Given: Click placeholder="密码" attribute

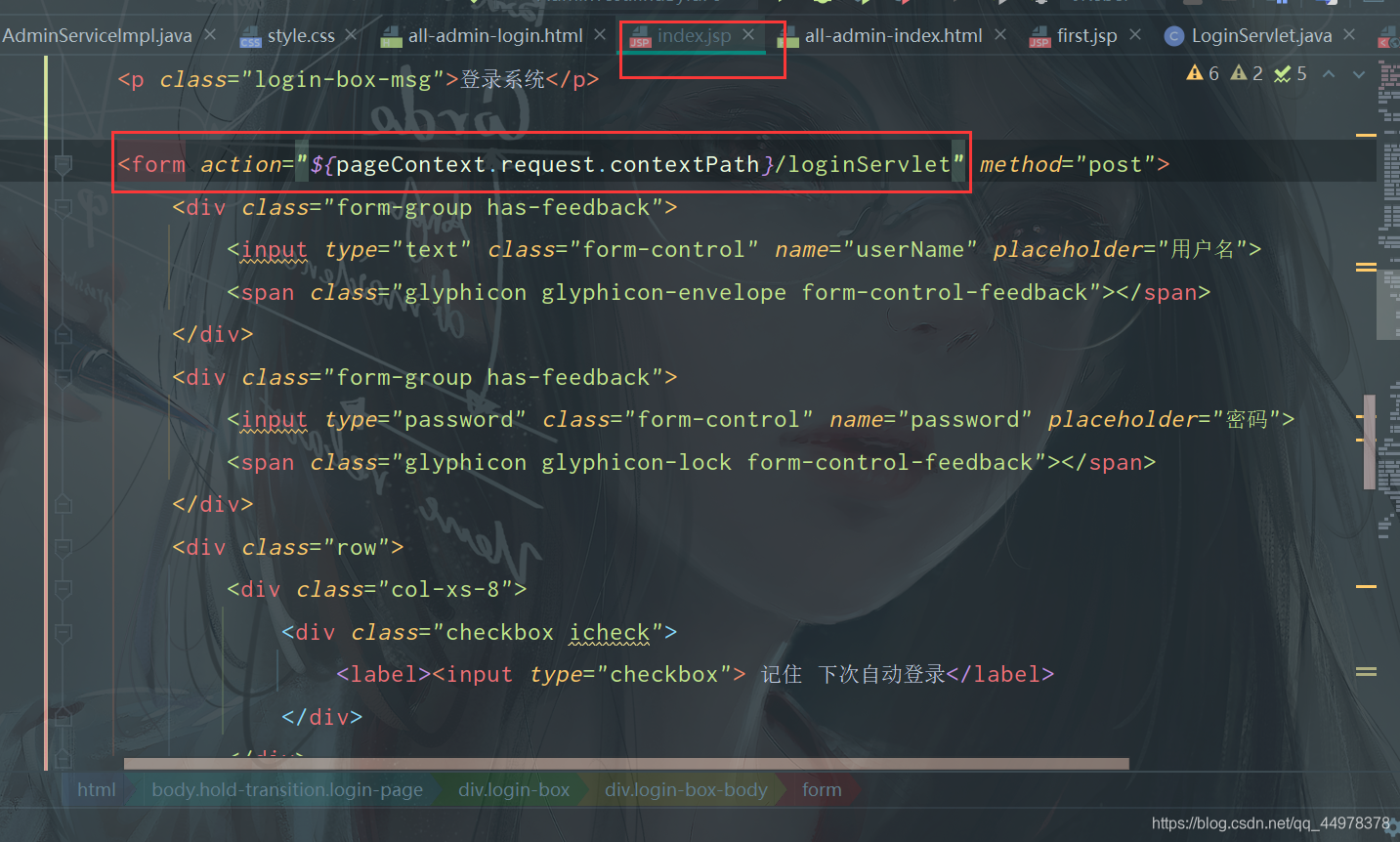Looking at the screenshot, I should click(x=1165, y=420).
